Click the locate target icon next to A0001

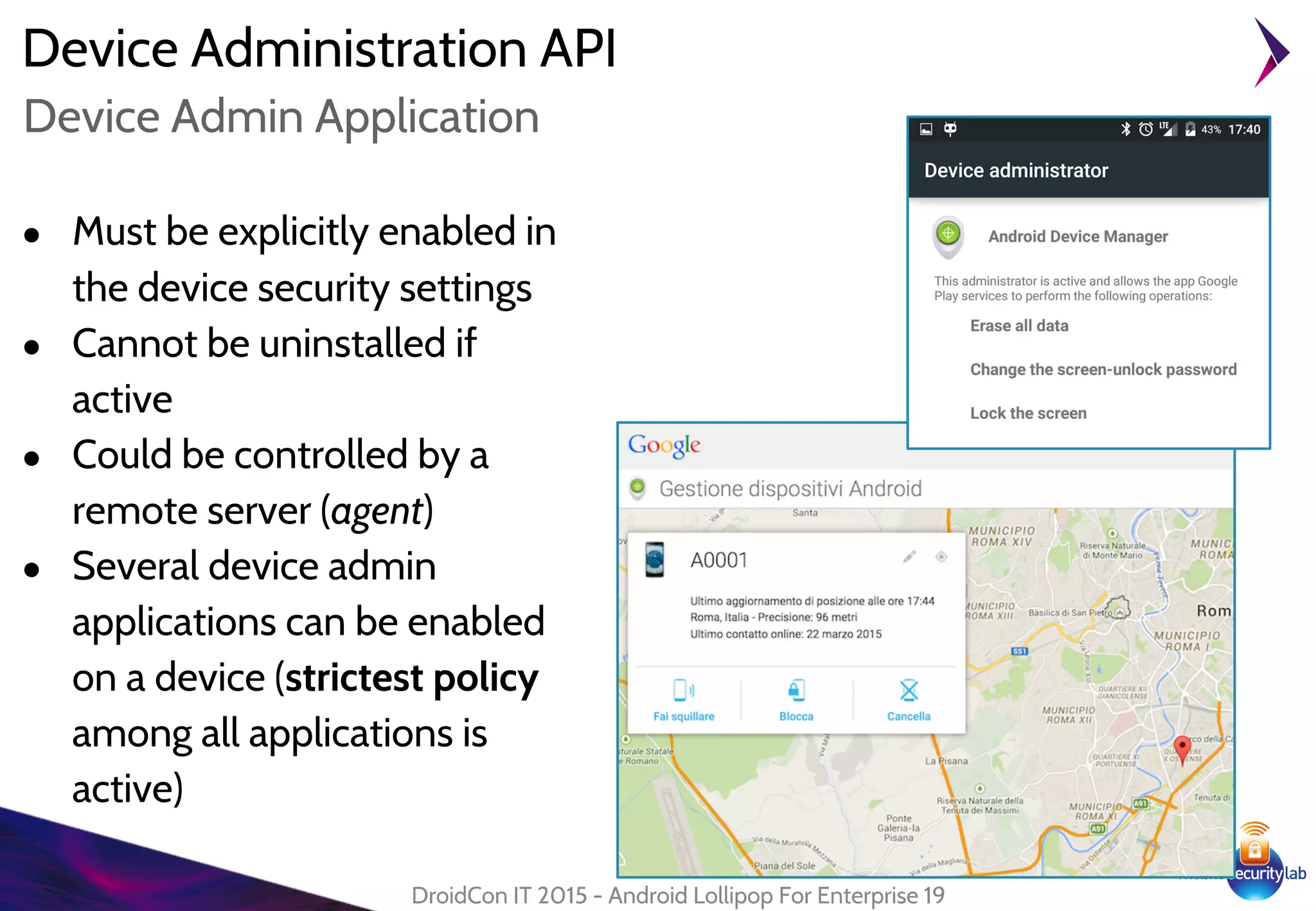pyautogui.click(x=941, y=556)
